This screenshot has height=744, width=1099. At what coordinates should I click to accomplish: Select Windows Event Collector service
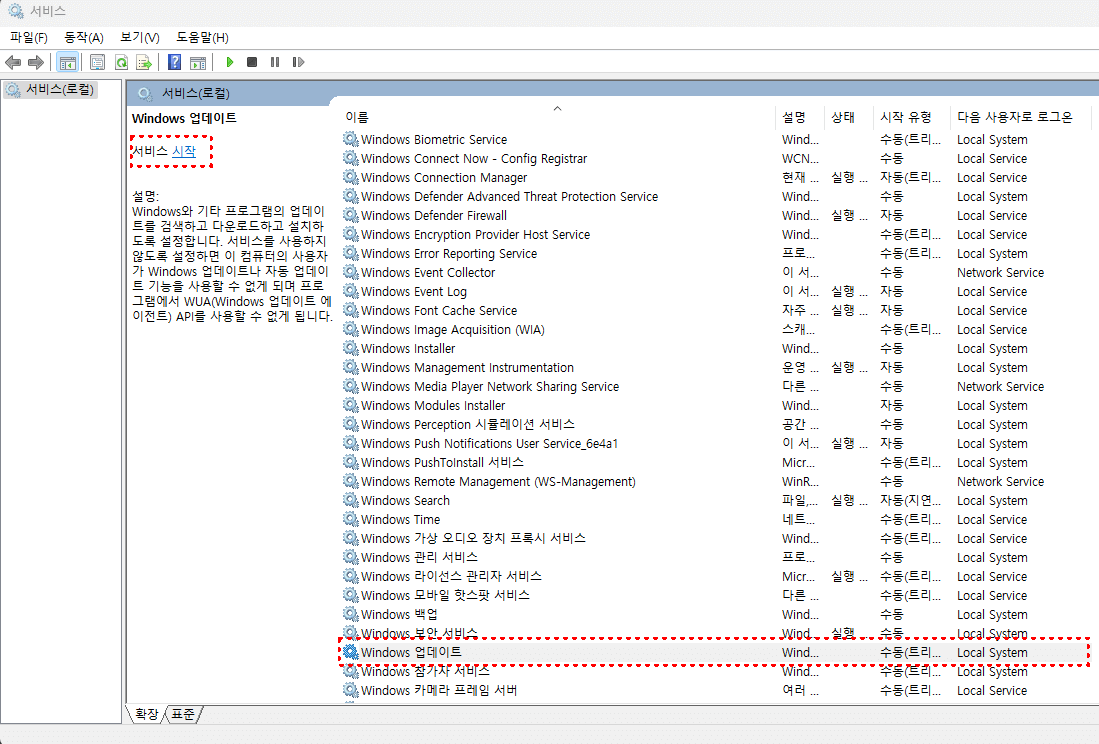tap(715, 273)
